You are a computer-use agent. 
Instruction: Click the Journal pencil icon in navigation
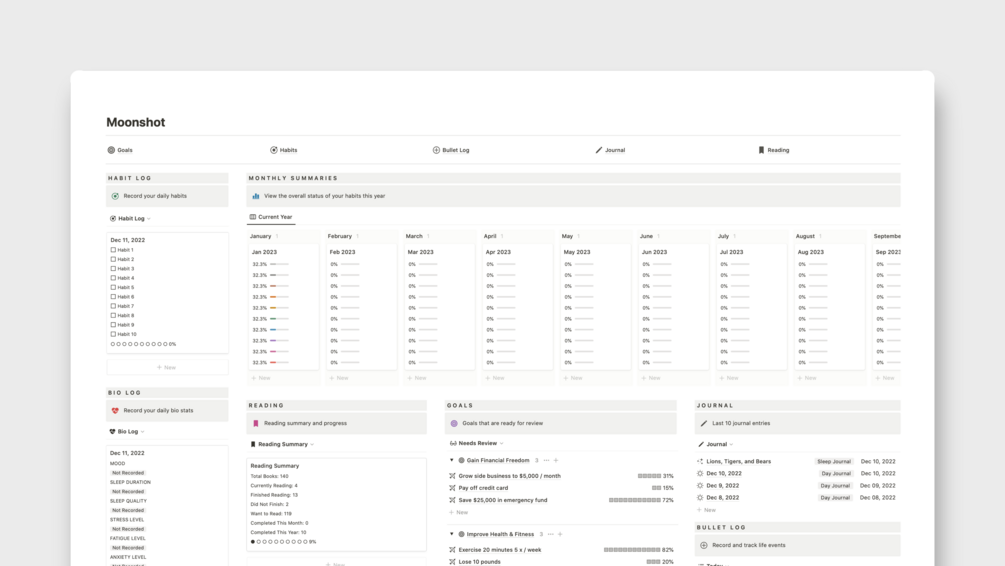(599, 150)
